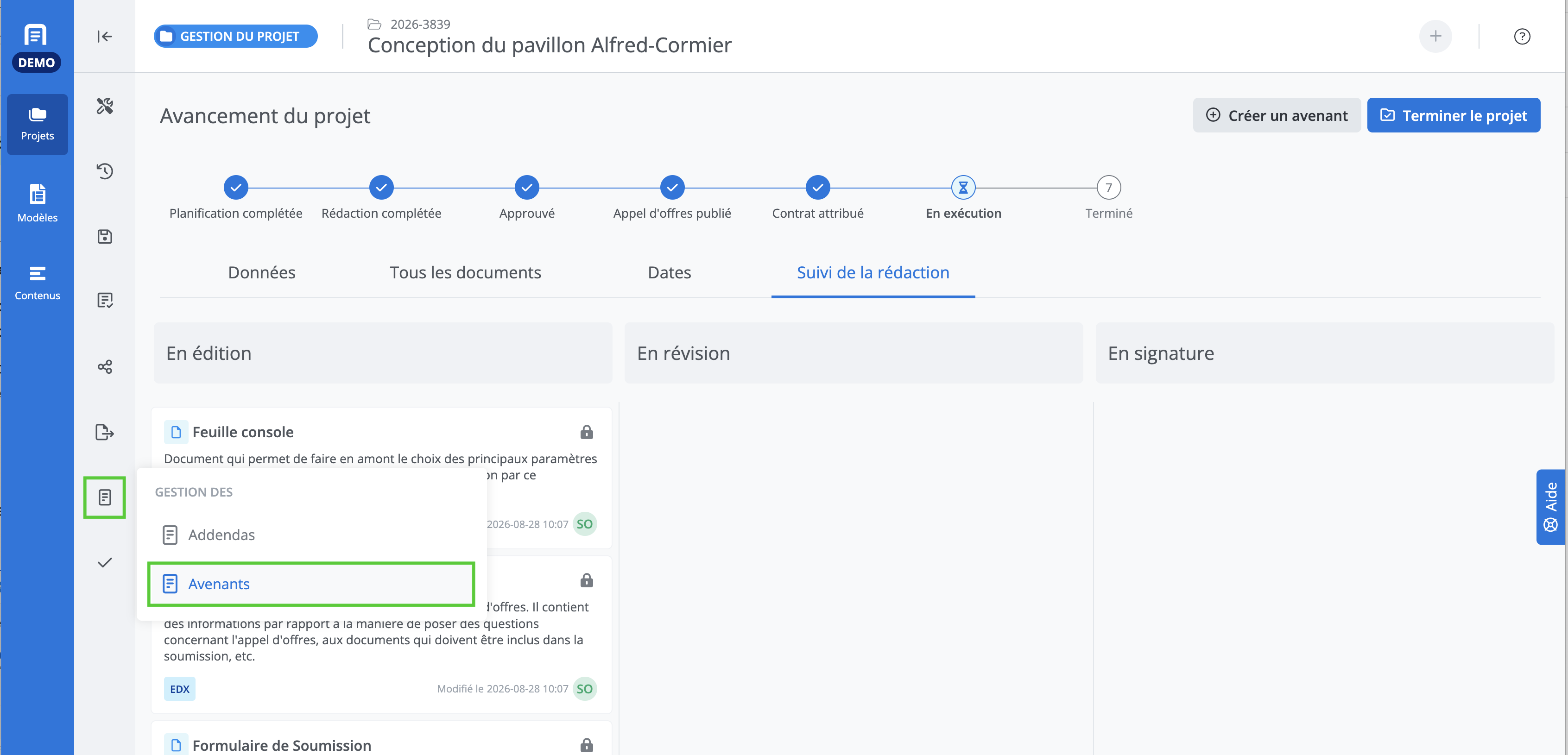Click the plus add button in header
The height and width of the screenshot is (755, 1568).
pos(1435,37)
